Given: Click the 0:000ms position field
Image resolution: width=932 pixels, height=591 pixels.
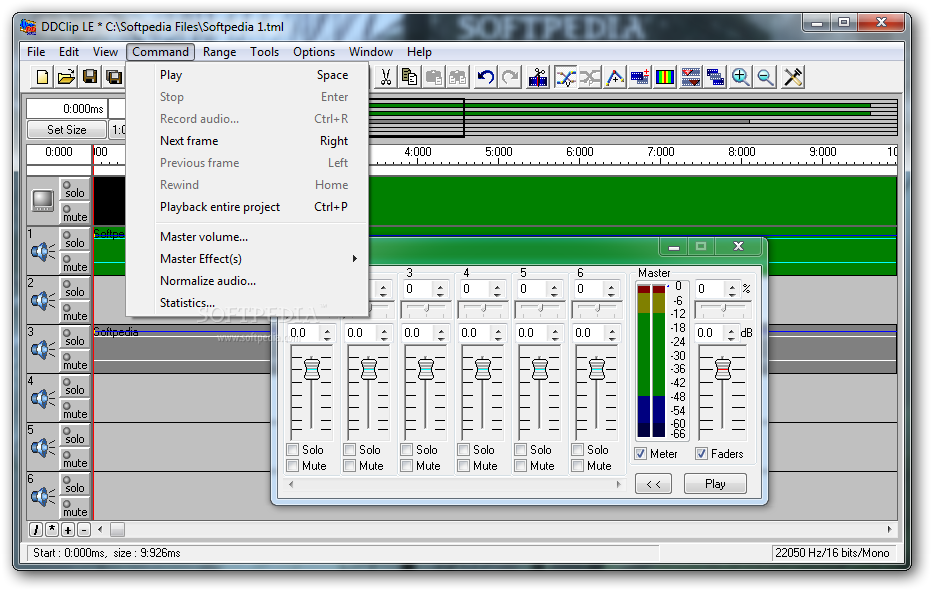Looking at the screenshot, I should click(x=67, y=109).
